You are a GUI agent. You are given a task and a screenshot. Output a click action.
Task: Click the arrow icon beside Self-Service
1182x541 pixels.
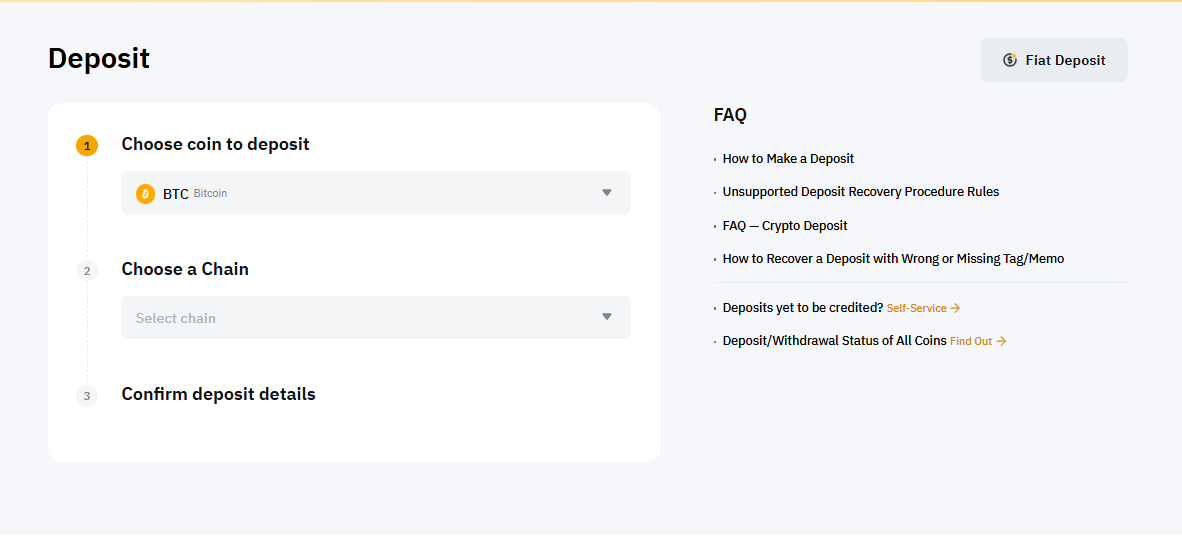pos(955,309)
